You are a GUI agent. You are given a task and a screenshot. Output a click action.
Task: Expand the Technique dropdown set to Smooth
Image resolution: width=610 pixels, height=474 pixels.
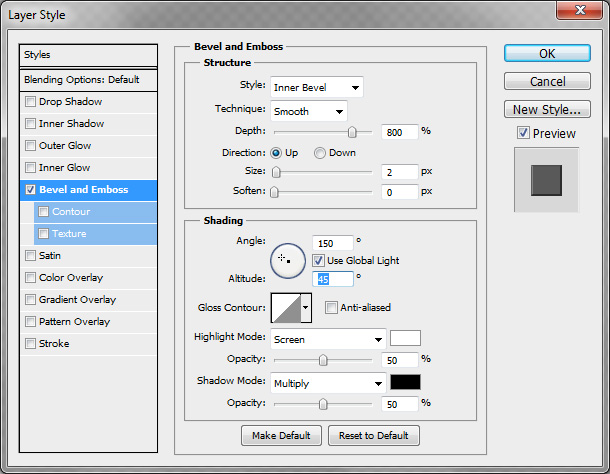[x=308, y=110]
